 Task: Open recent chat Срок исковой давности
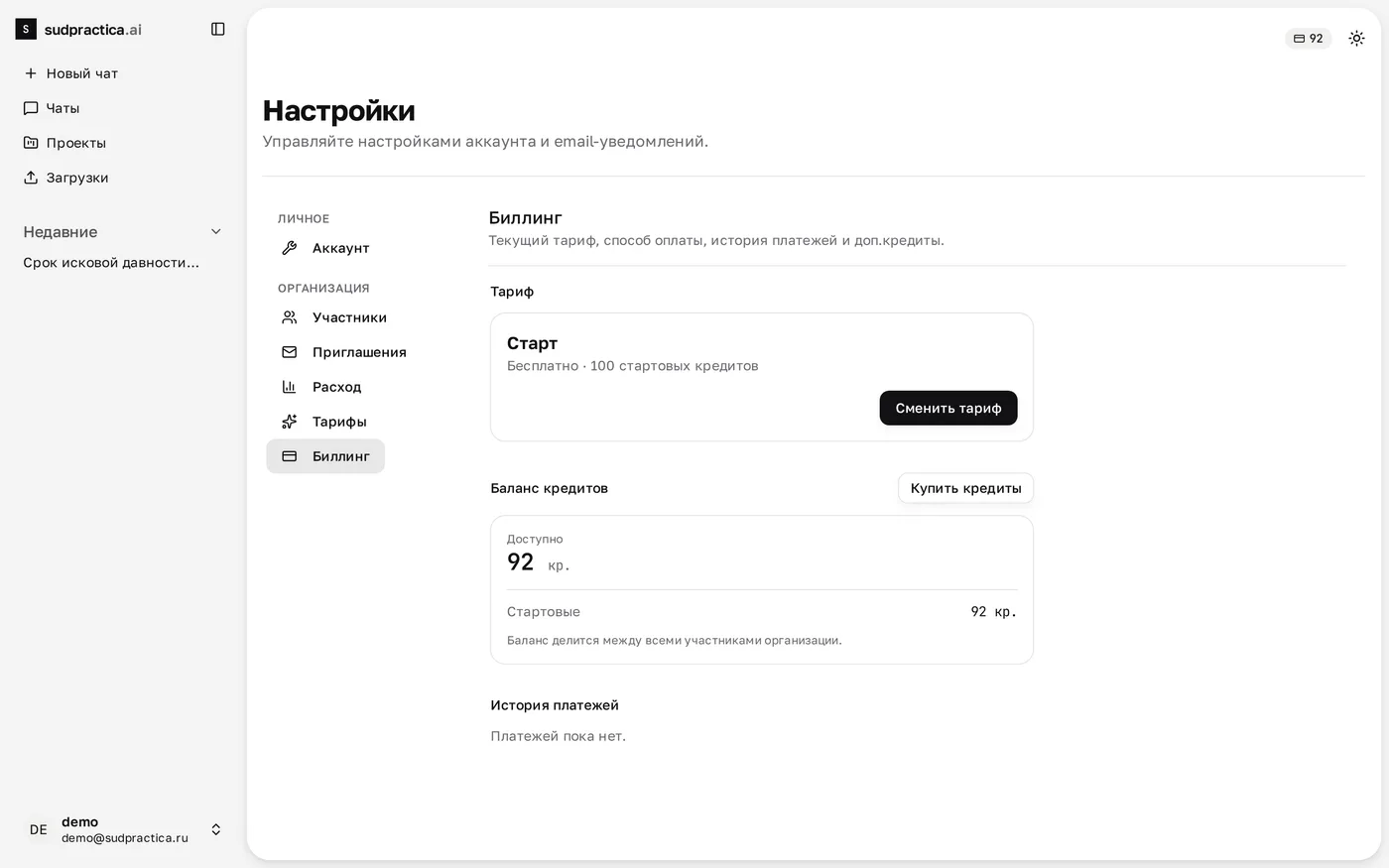[x=111, y=263]
